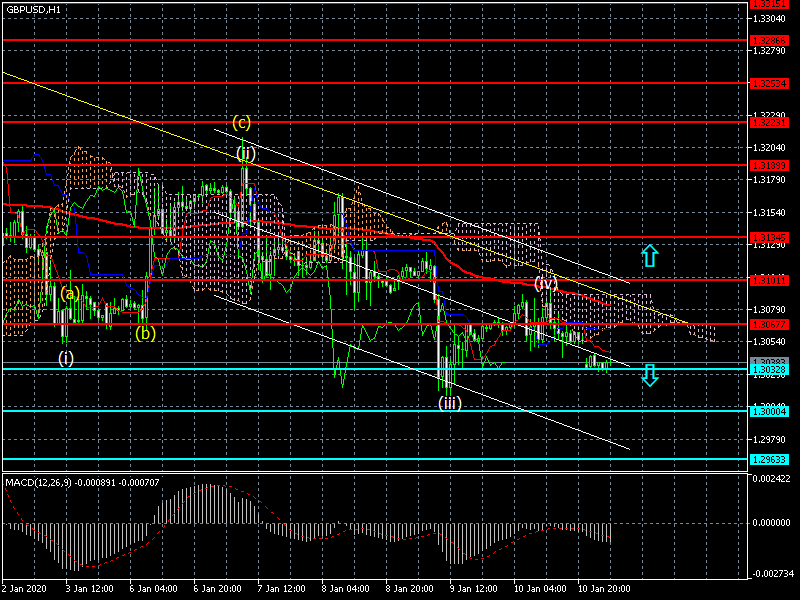
Task: Select the 1.32866 red price level label
Action: tap(769, 40)
